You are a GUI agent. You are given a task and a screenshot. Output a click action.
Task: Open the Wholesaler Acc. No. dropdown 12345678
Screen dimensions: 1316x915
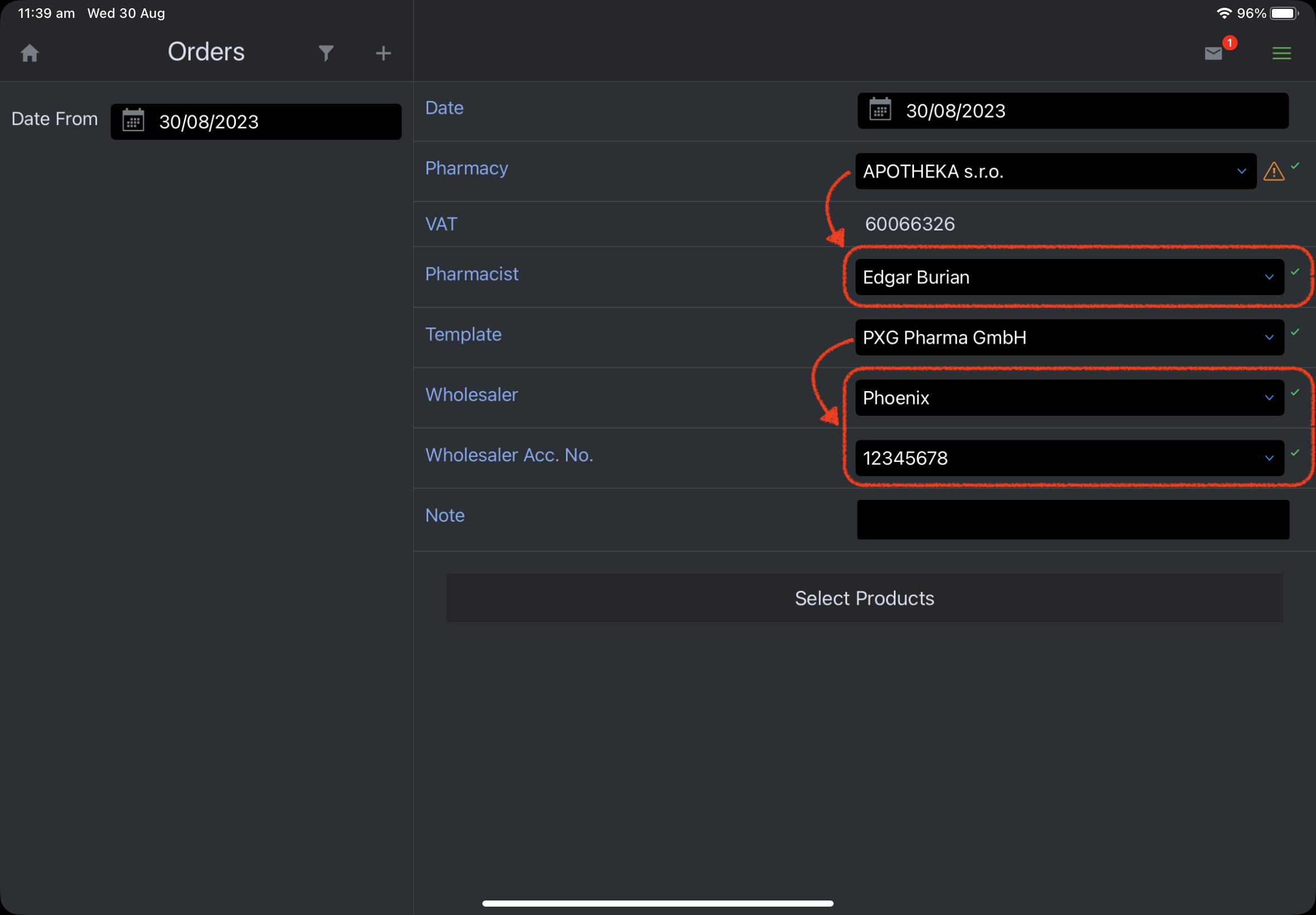click(1069, 458)
